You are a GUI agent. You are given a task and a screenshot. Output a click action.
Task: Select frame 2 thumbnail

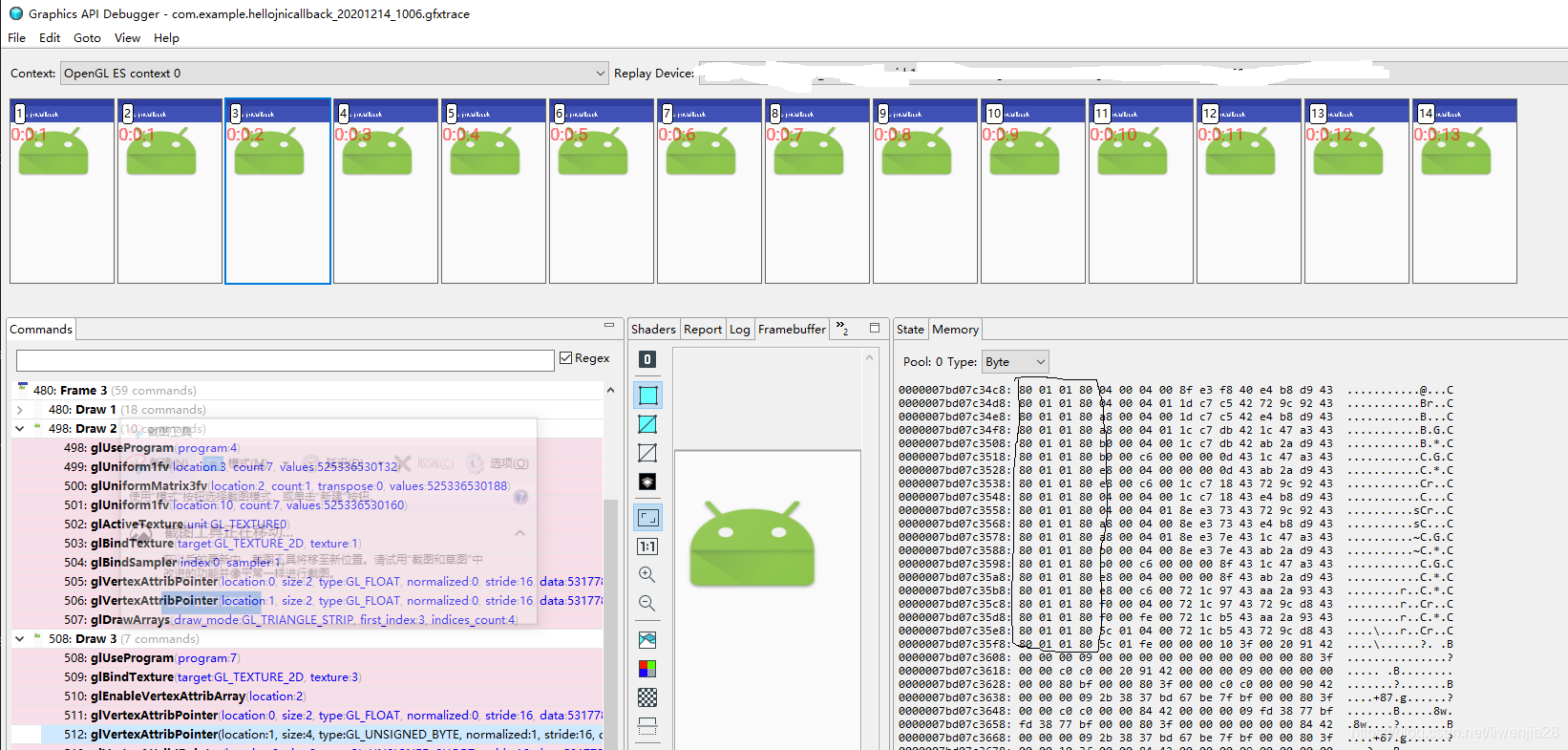(x=170, y=191)
